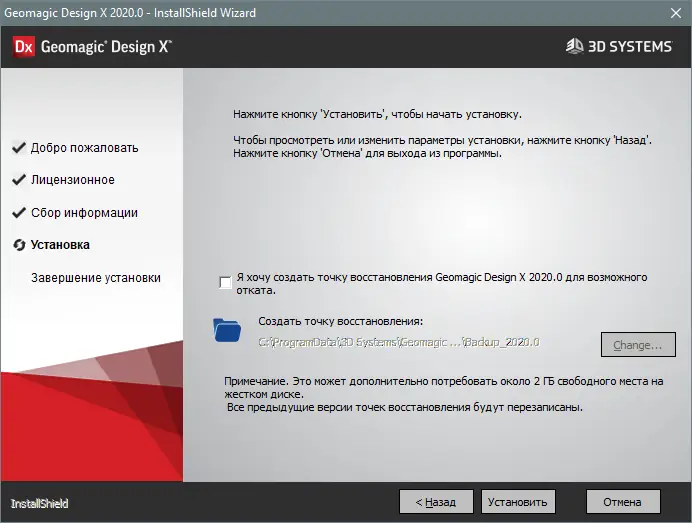Click the line about restore points being overwritten

405,407
